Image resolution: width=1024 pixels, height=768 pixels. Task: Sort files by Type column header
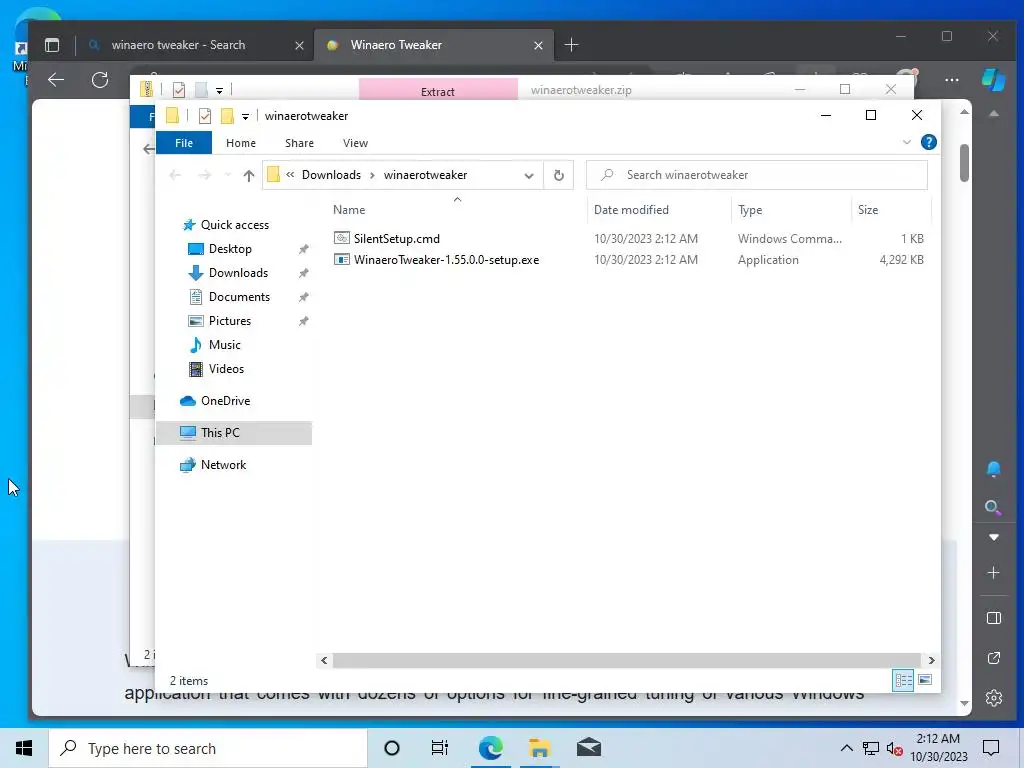750,210
